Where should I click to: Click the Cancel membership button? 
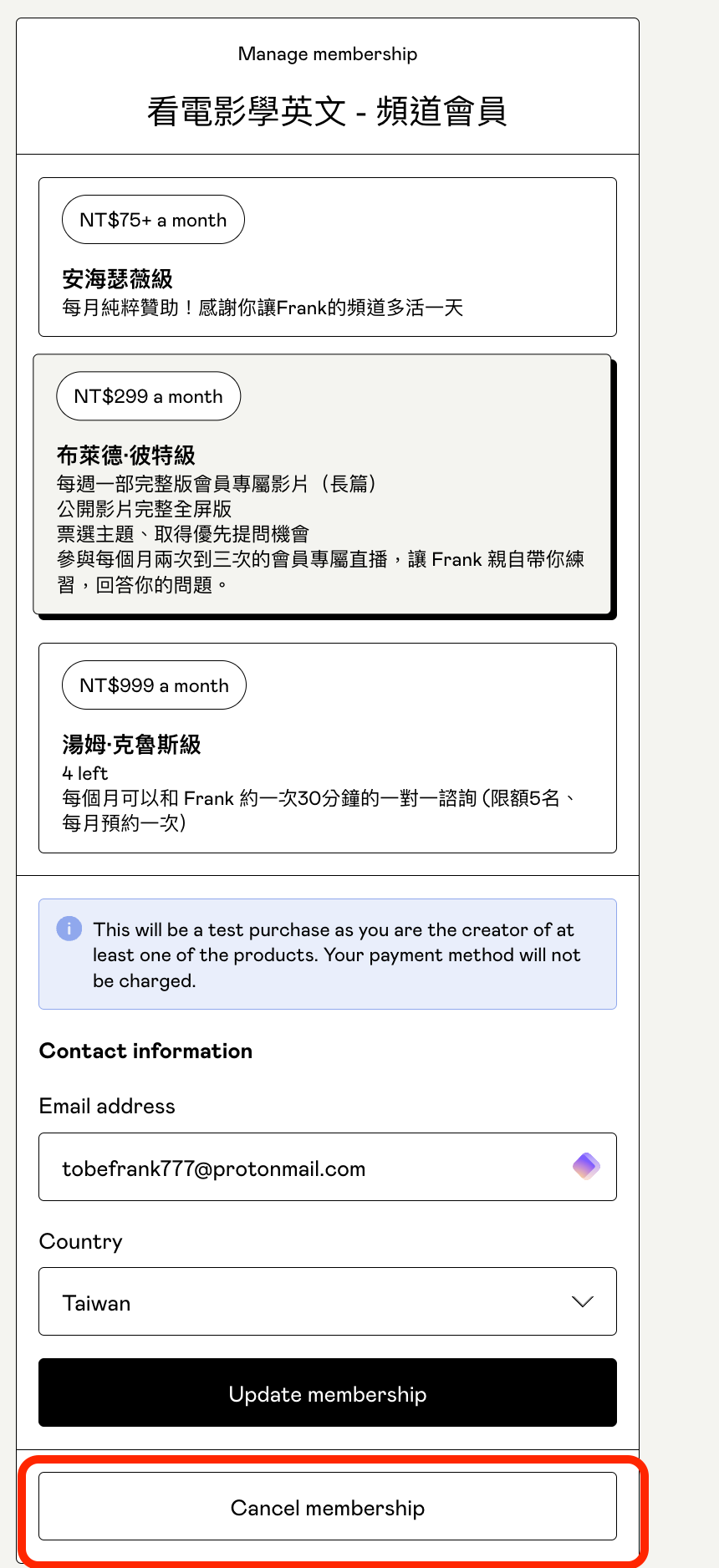pos(327,1506)
